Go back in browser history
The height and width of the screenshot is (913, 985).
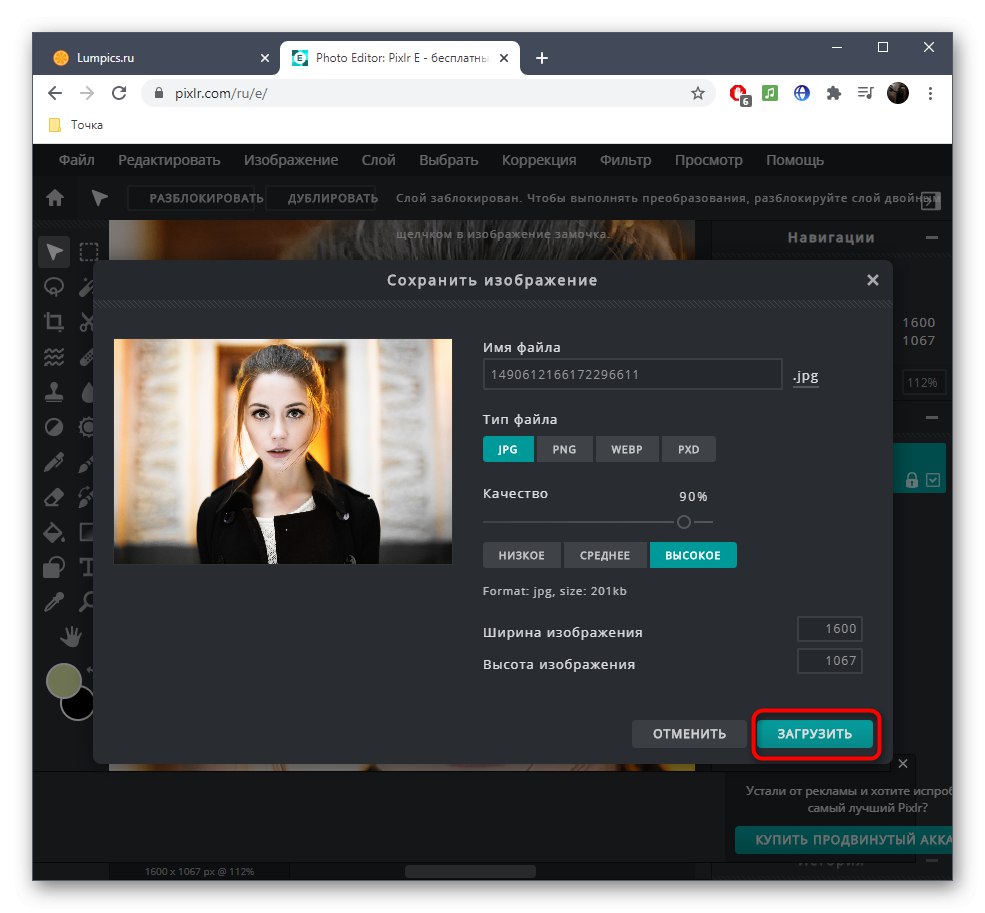[x=55, y=94]
